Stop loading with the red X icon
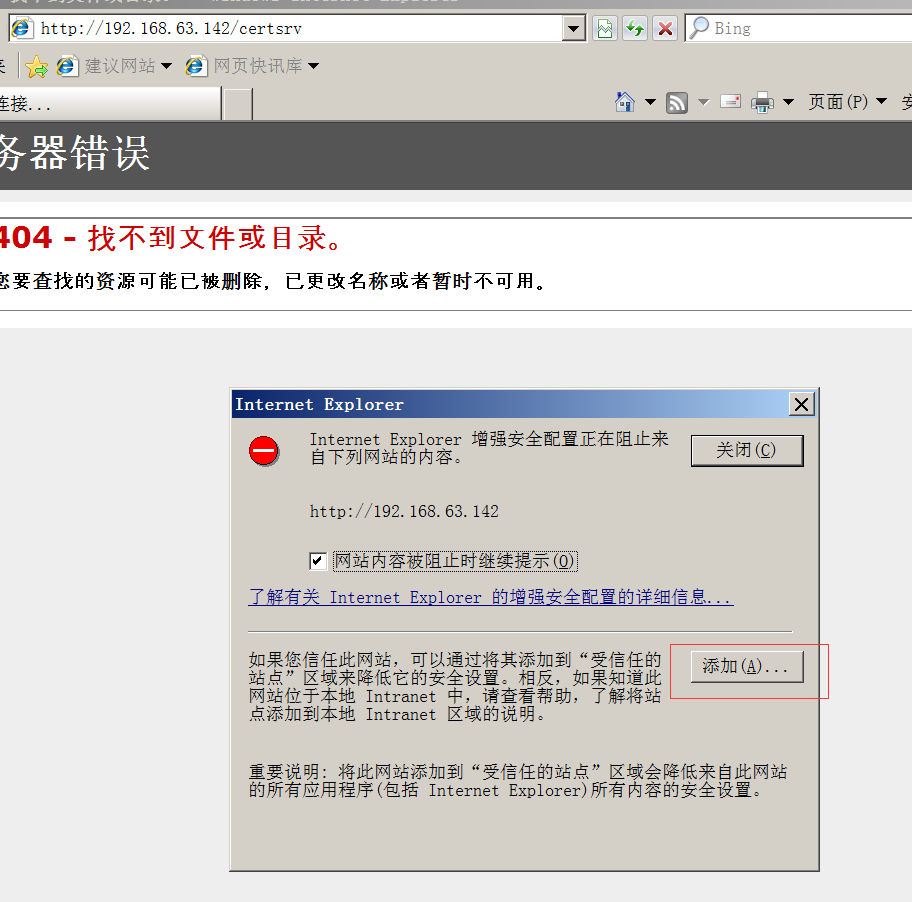The height and width of the screenshot is (902, 912). click(x=665, y=28)
